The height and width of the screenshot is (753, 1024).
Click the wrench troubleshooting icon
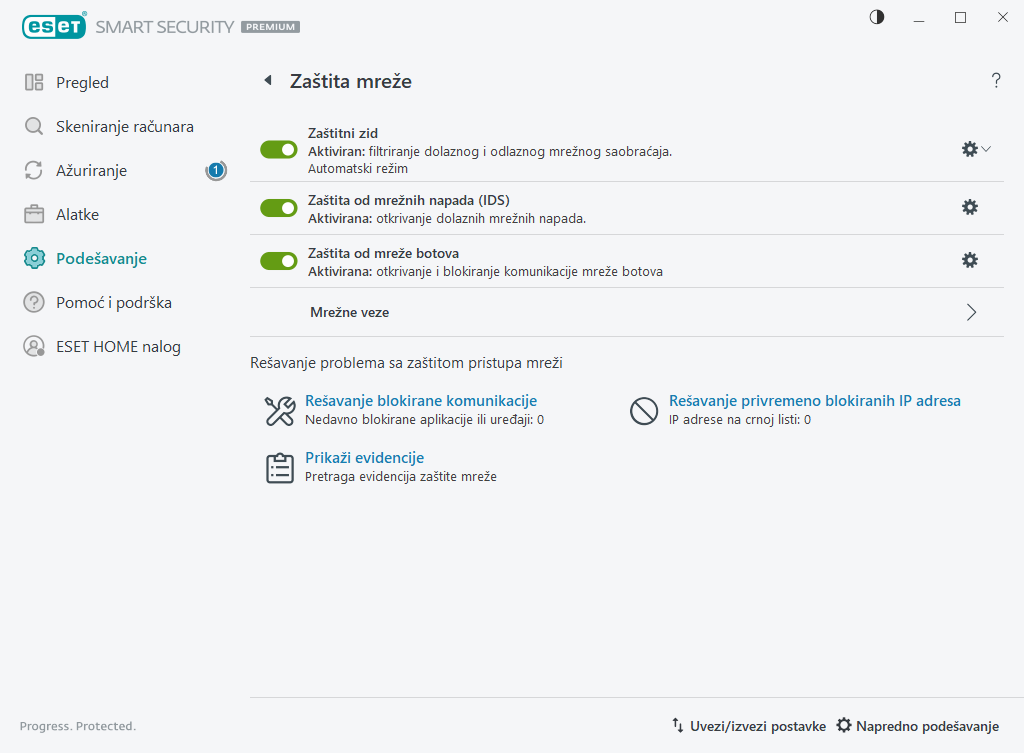click(x=279, y=411)
